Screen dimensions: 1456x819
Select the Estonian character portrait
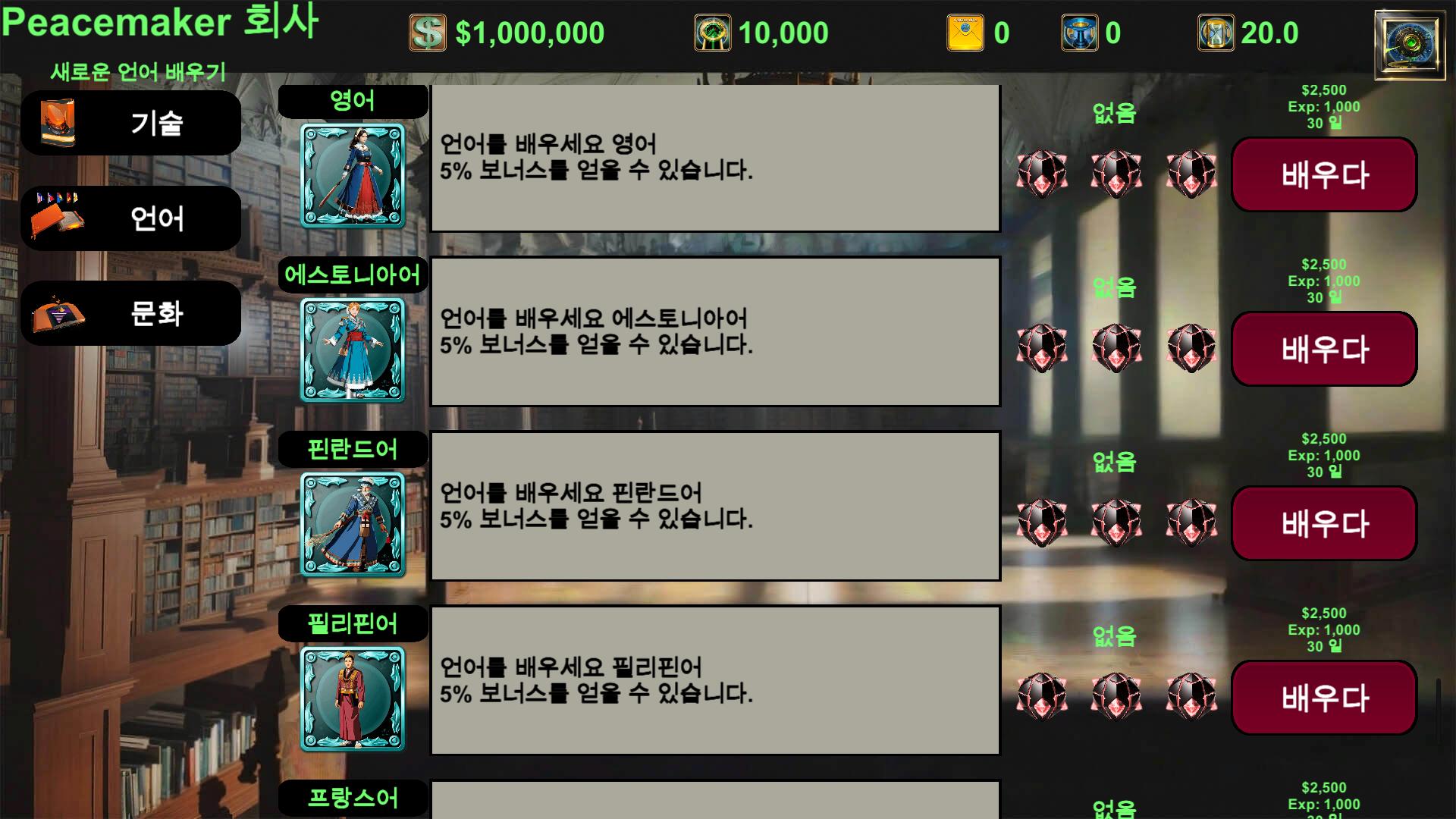[353, 350]
